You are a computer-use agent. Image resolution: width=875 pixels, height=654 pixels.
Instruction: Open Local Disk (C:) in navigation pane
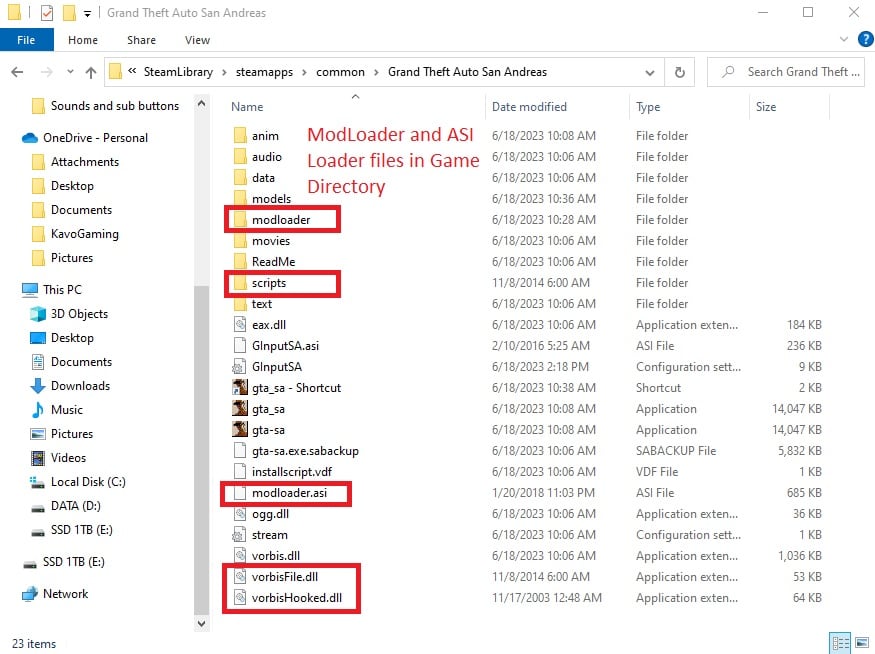(78, 482)
